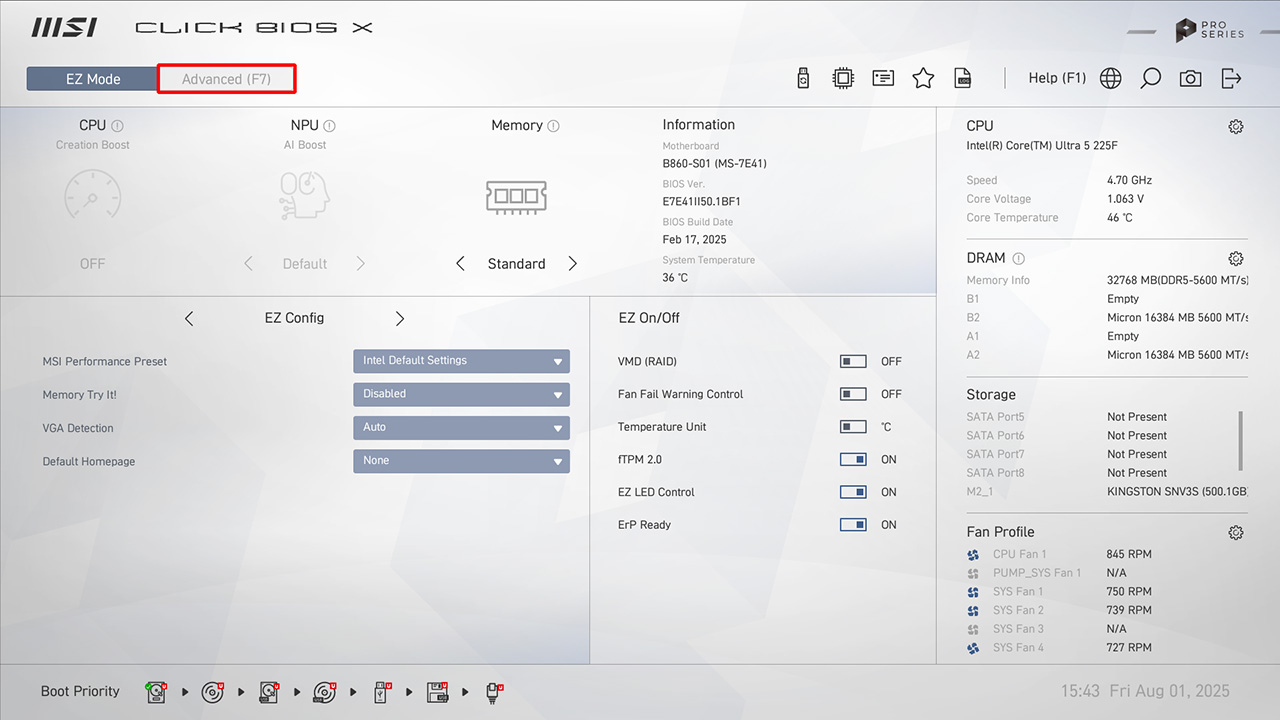Click the Storage list scrollbar
This screenshot has height=720, width=1280.
click(x=1241, y=440)
